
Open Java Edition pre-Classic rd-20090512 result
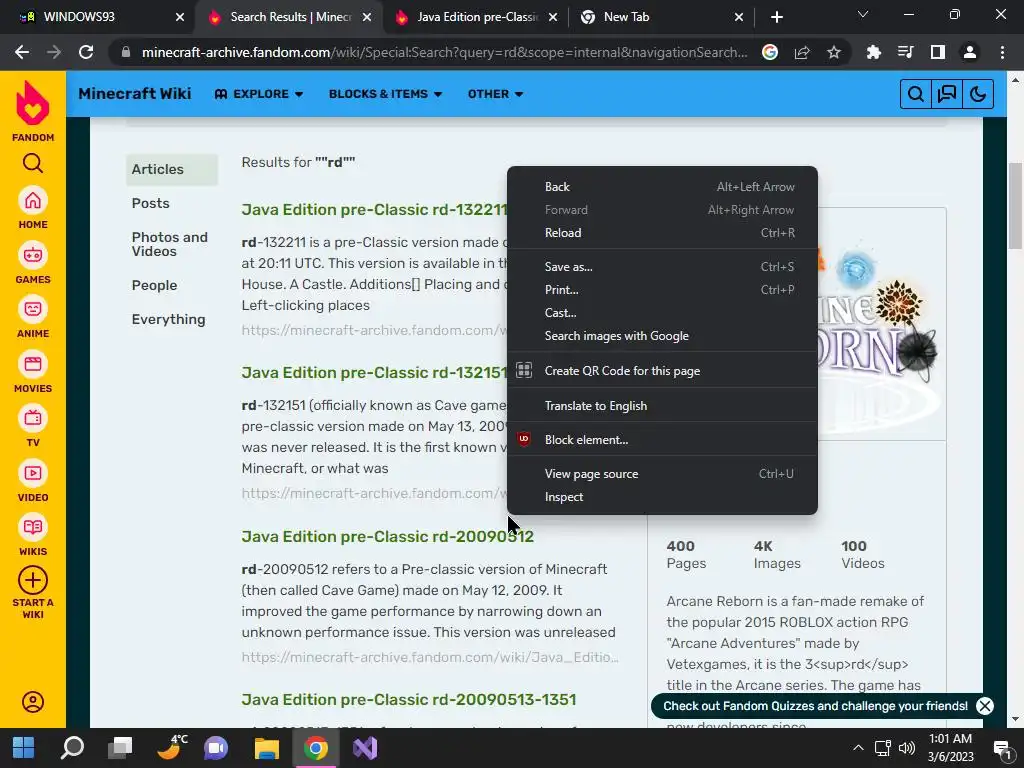click(x=387, y=536)
